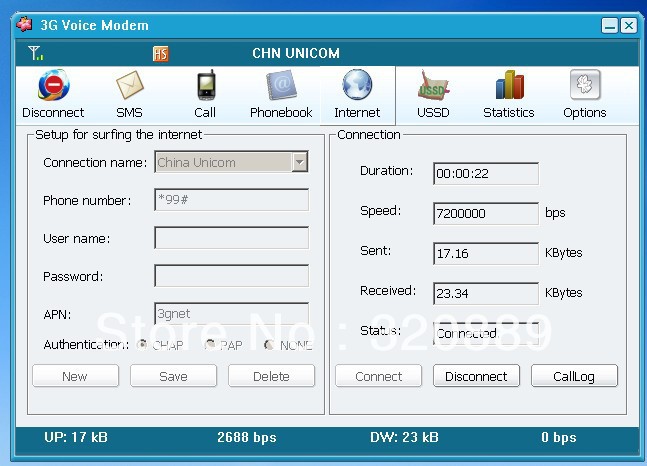Click the New profile button
The image size is (647, 466).
(76, 376)
